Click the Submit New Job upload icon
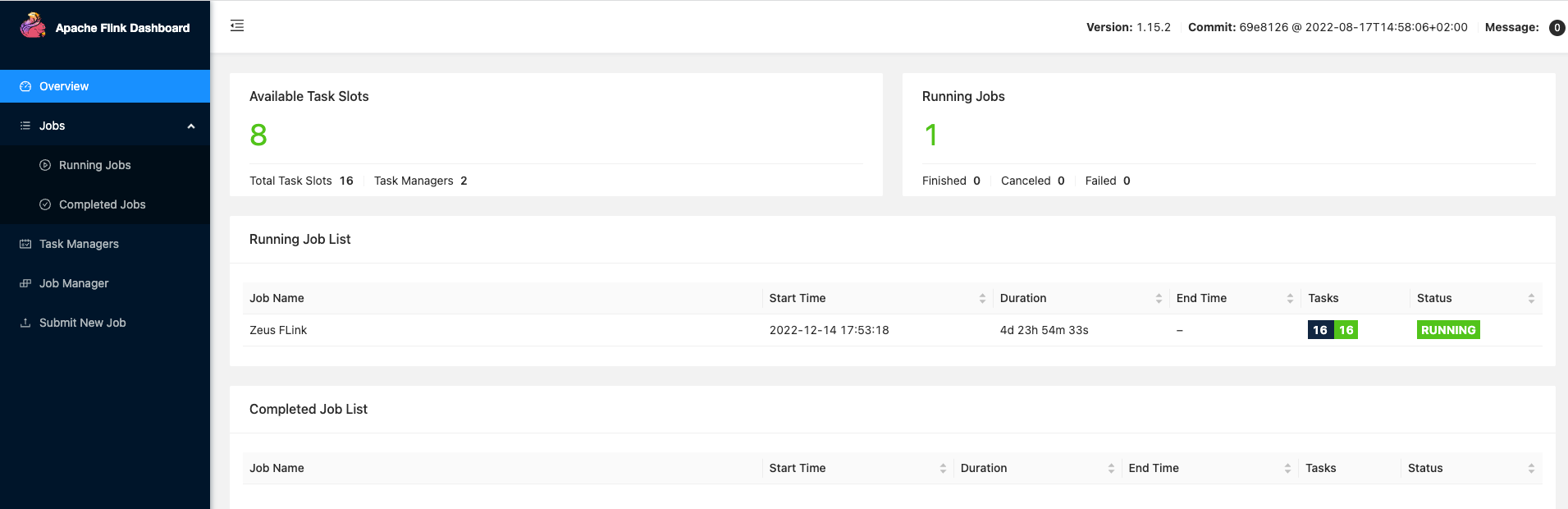1568x509 pixels. click(x=25, y=323)
